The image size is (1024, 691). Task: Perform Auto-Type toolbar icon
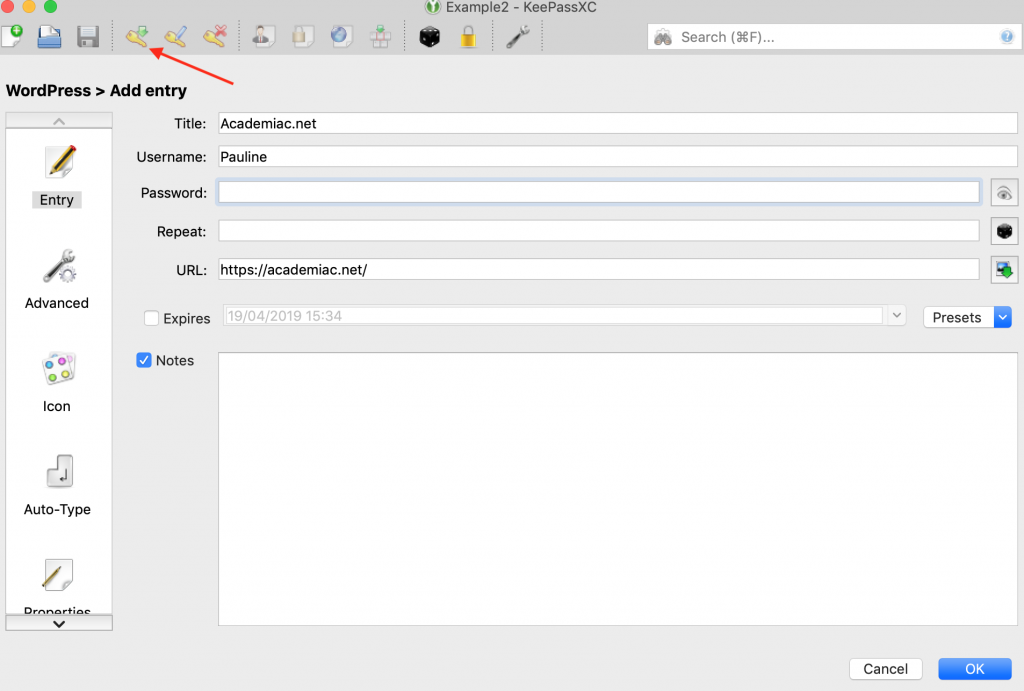point(380,37)
